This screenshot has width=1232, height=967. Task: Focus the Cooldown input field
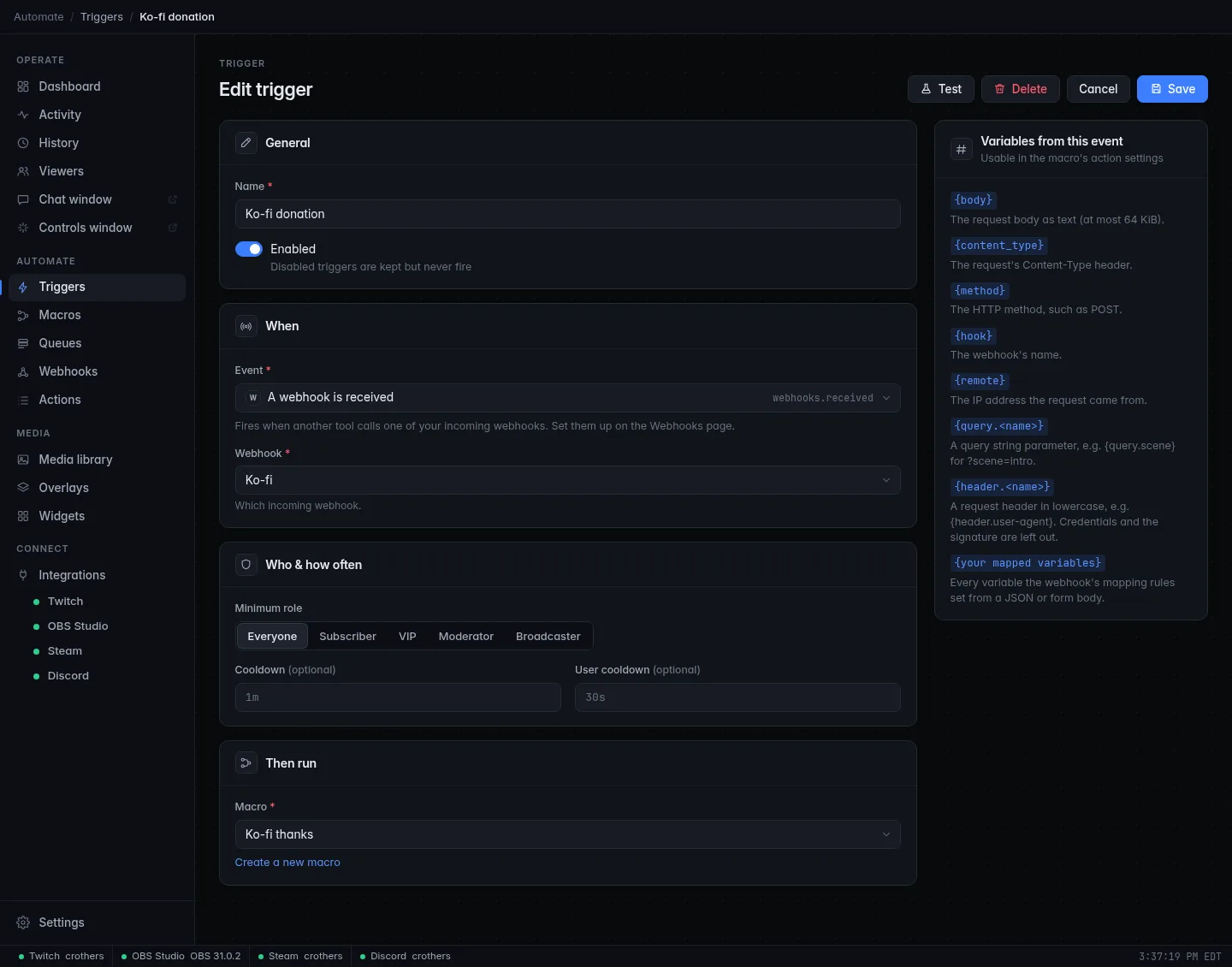pyautogui.click(x=398, y=697)
